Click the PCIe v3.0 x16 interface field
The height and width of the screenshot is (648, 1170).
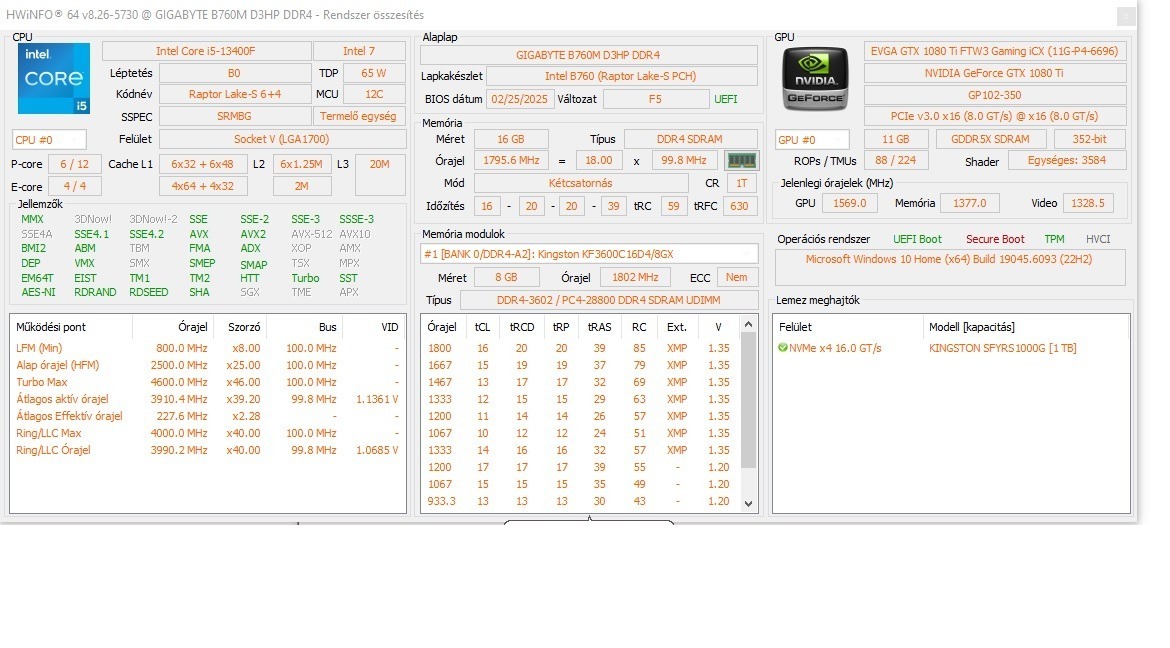click(995, 116)
